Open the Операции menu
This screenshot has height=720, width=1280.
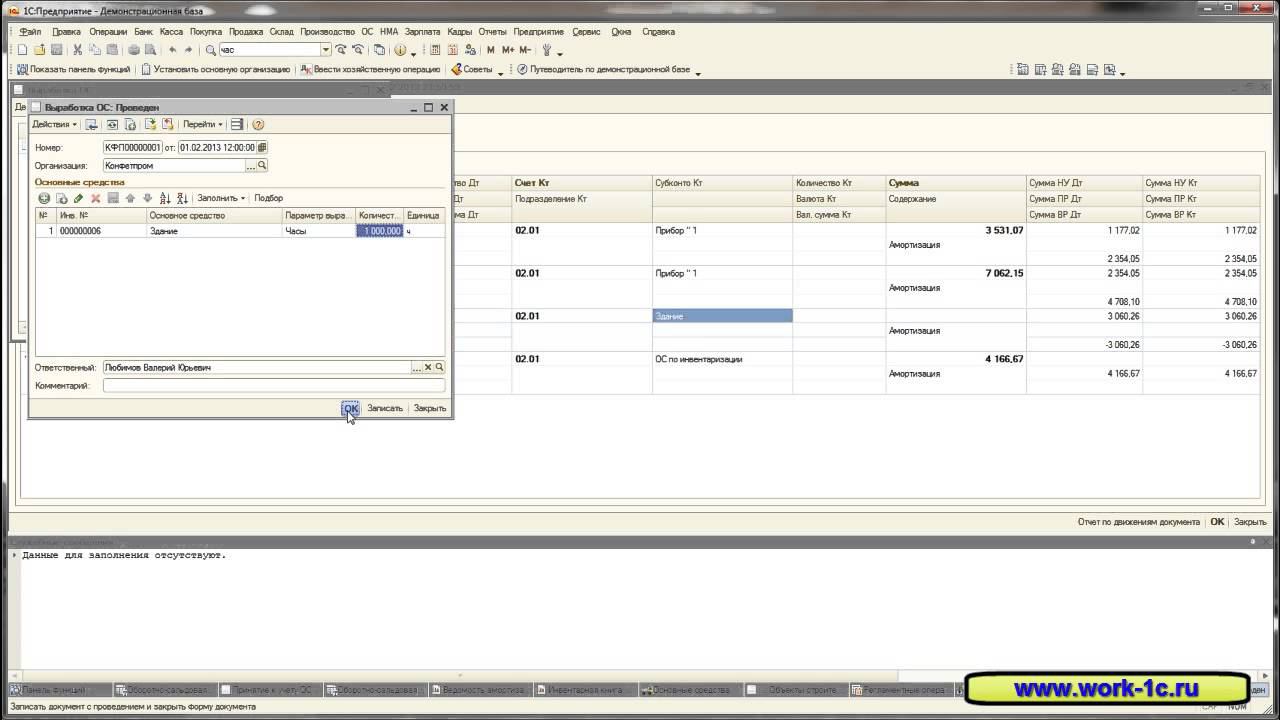(108, 31)
